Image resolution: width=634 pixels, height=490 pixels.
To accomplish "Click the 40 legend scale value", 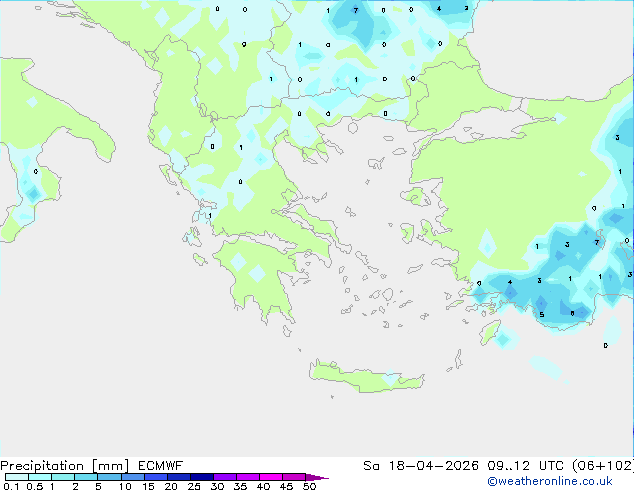I will tap(263, 486).
